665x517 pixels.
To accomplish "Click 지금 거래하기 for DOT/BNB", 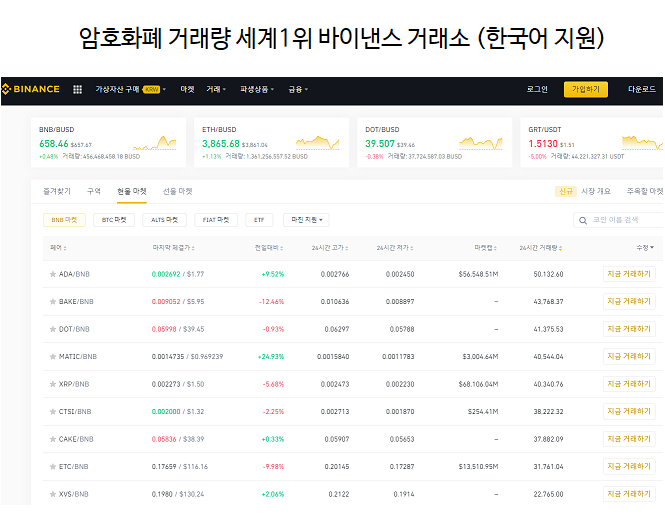I will pos(629,329).
